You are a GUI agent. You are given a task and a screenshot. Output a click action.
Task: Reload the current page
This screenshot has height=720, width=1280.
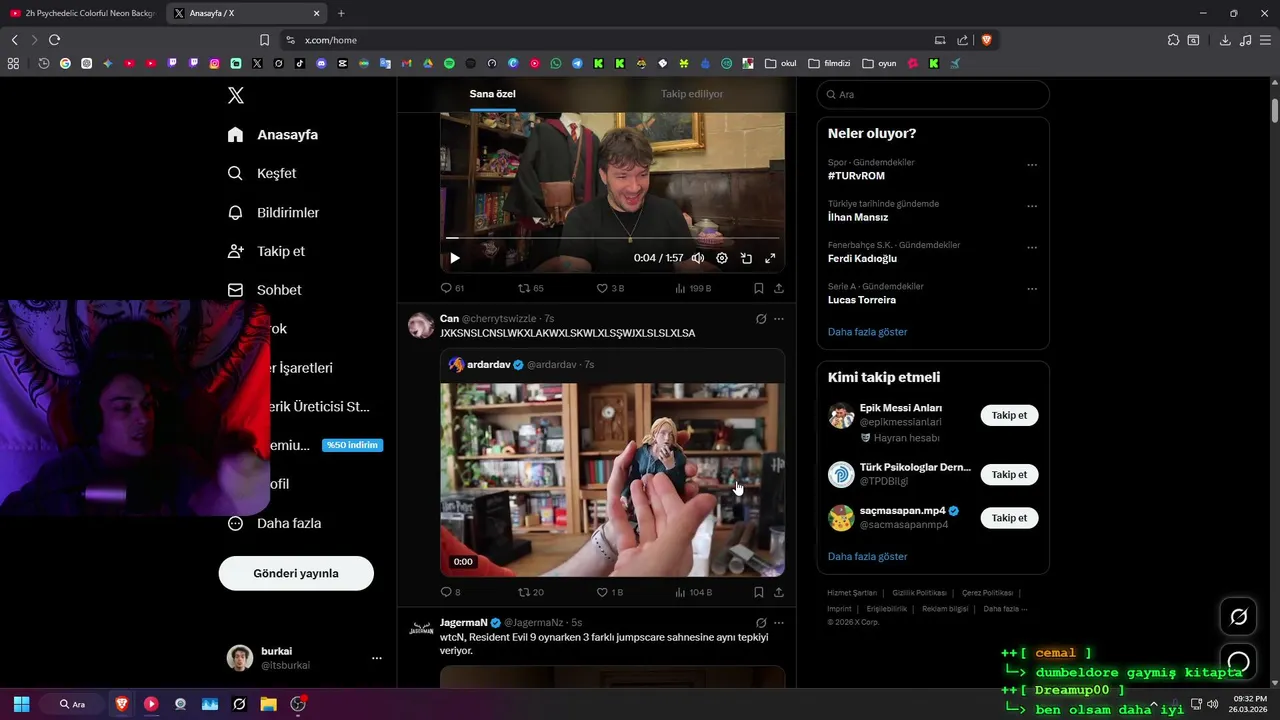tap(54, 40)
